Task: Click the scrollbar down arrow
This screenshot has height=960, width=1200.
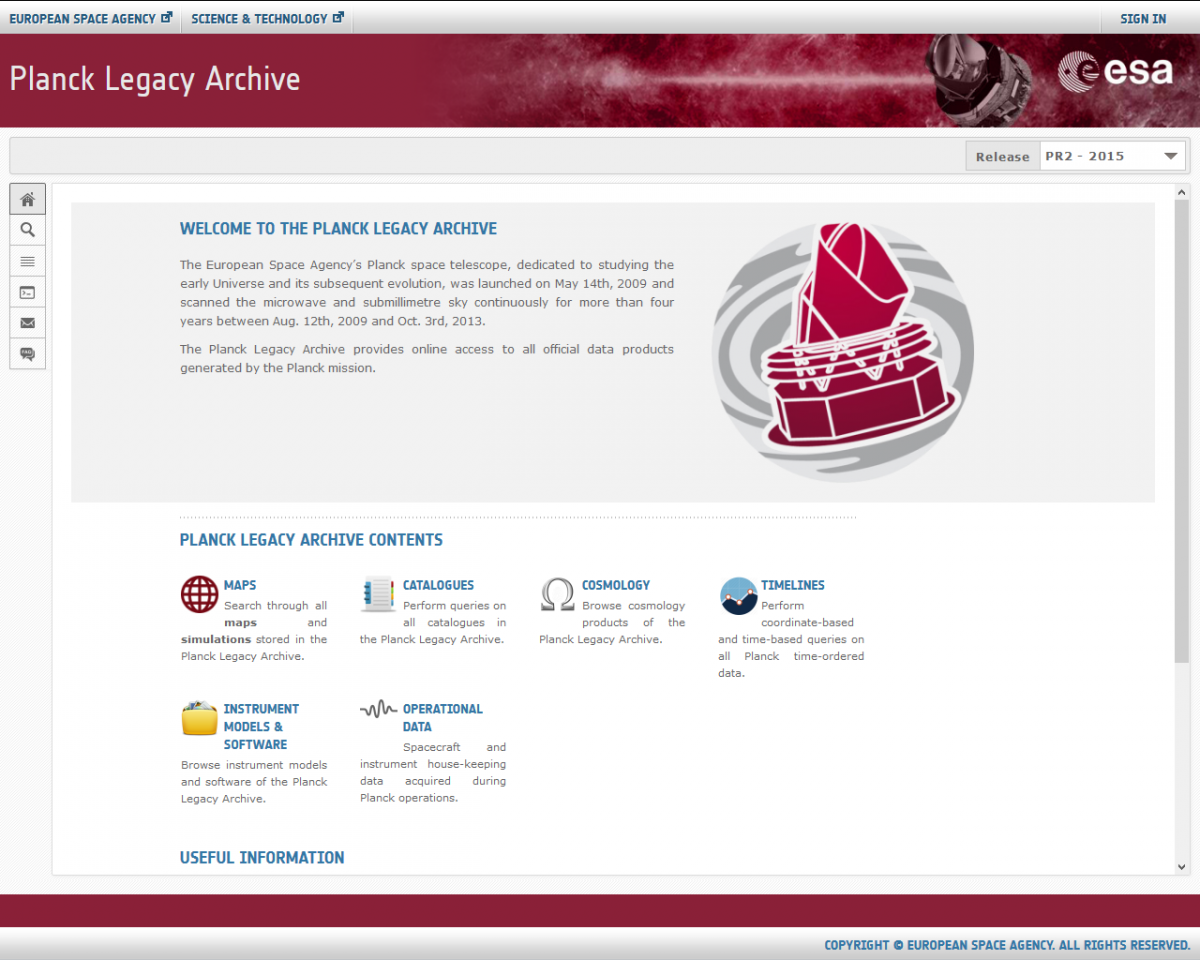Action: [x=1181, y=867]
